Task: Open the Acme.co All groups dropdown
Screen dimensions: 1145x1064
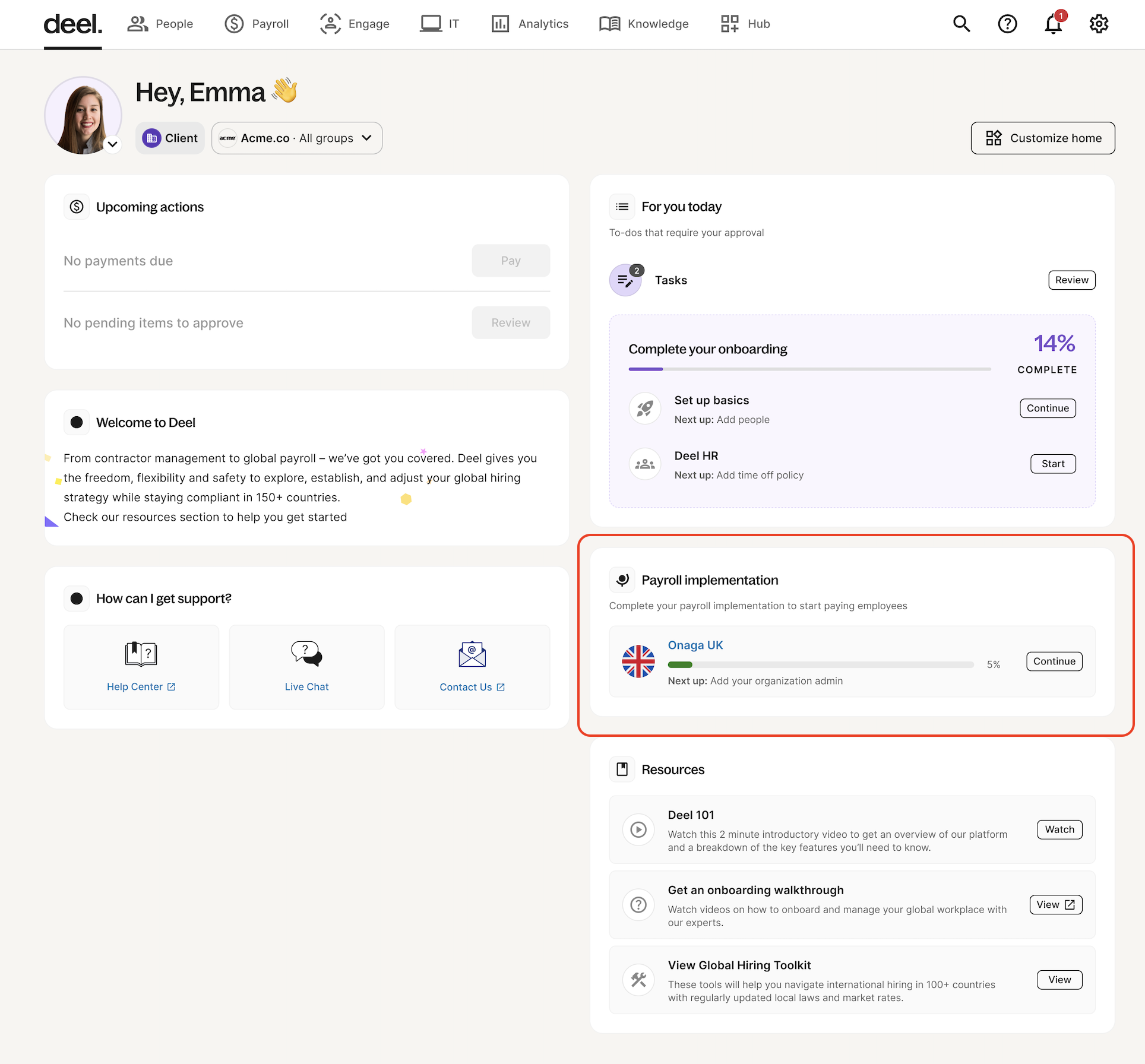Action: coord(297,138)
